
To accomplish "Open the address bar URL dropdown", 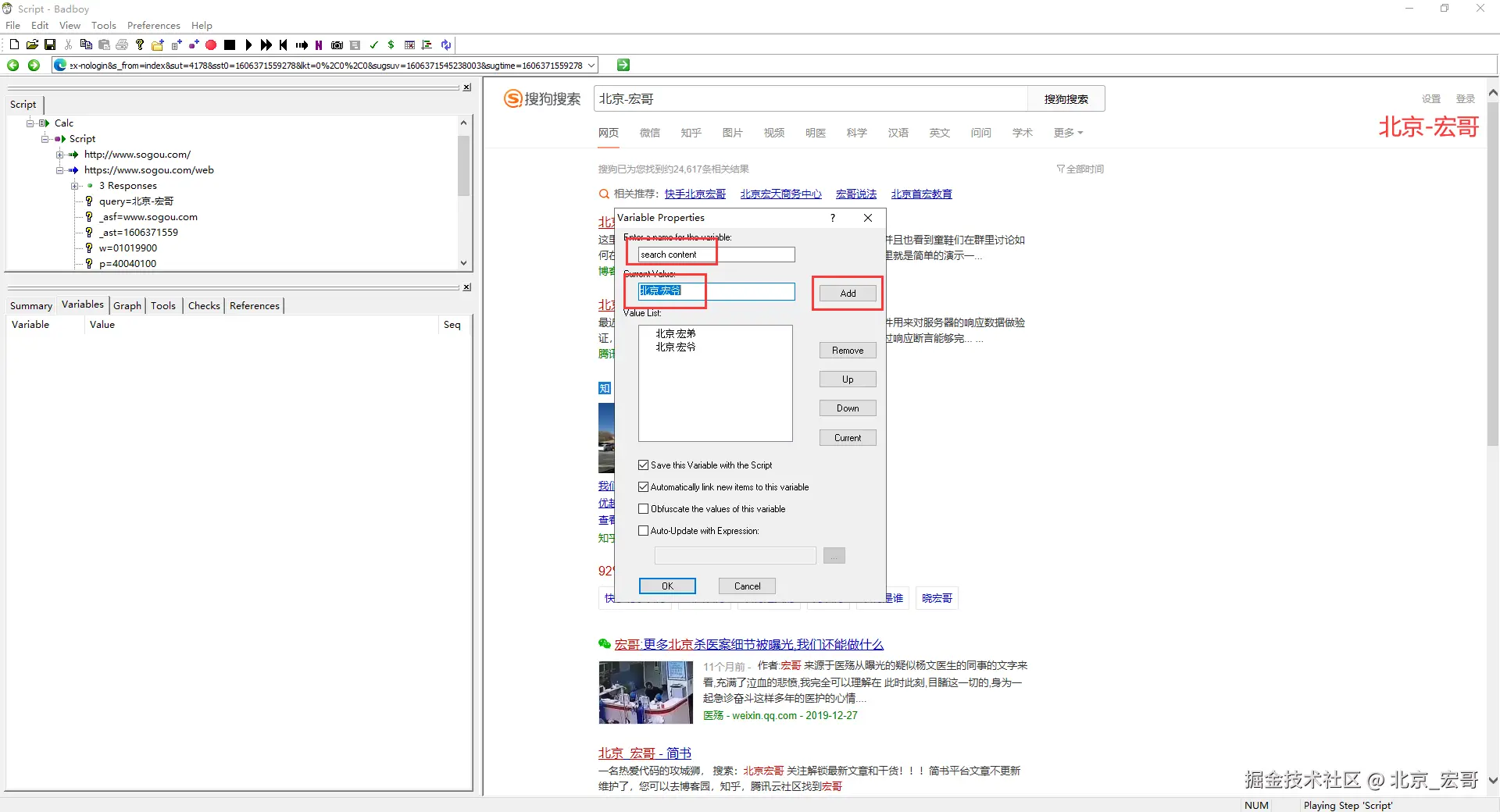I will pos(591,66).
